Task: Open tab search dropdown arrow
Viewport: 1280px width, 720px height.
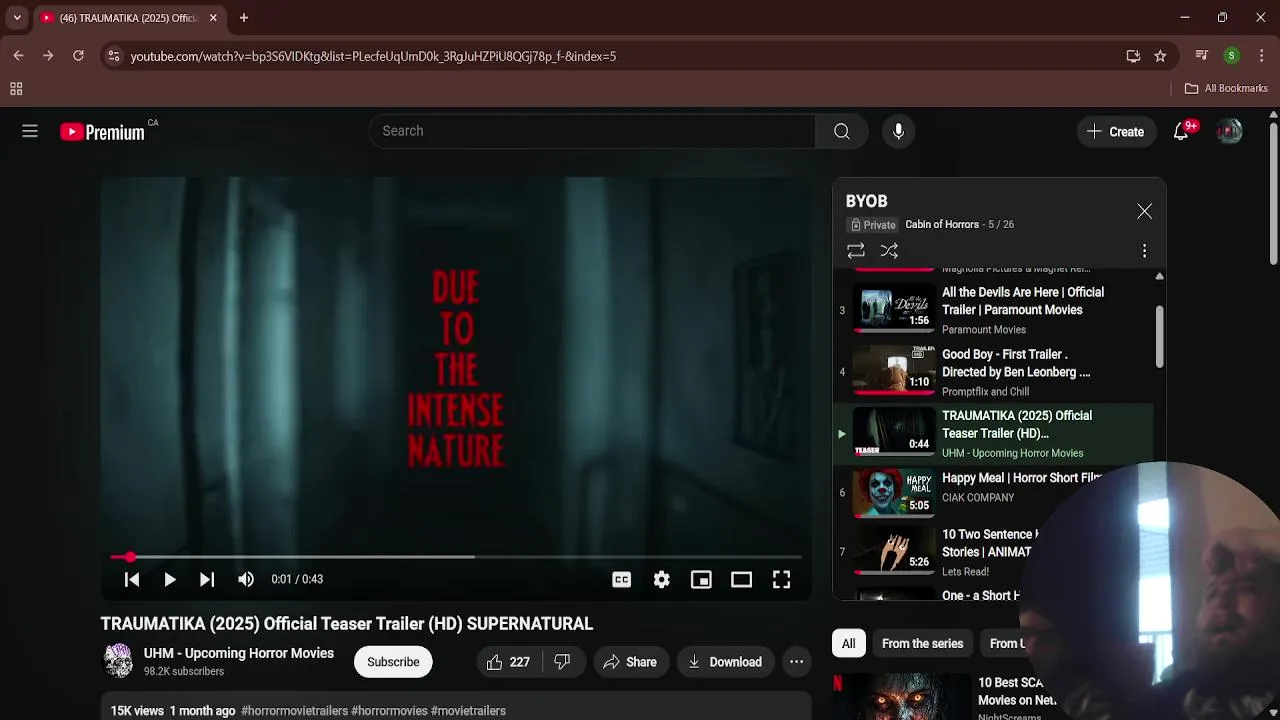Action: (x=17, y=17)
